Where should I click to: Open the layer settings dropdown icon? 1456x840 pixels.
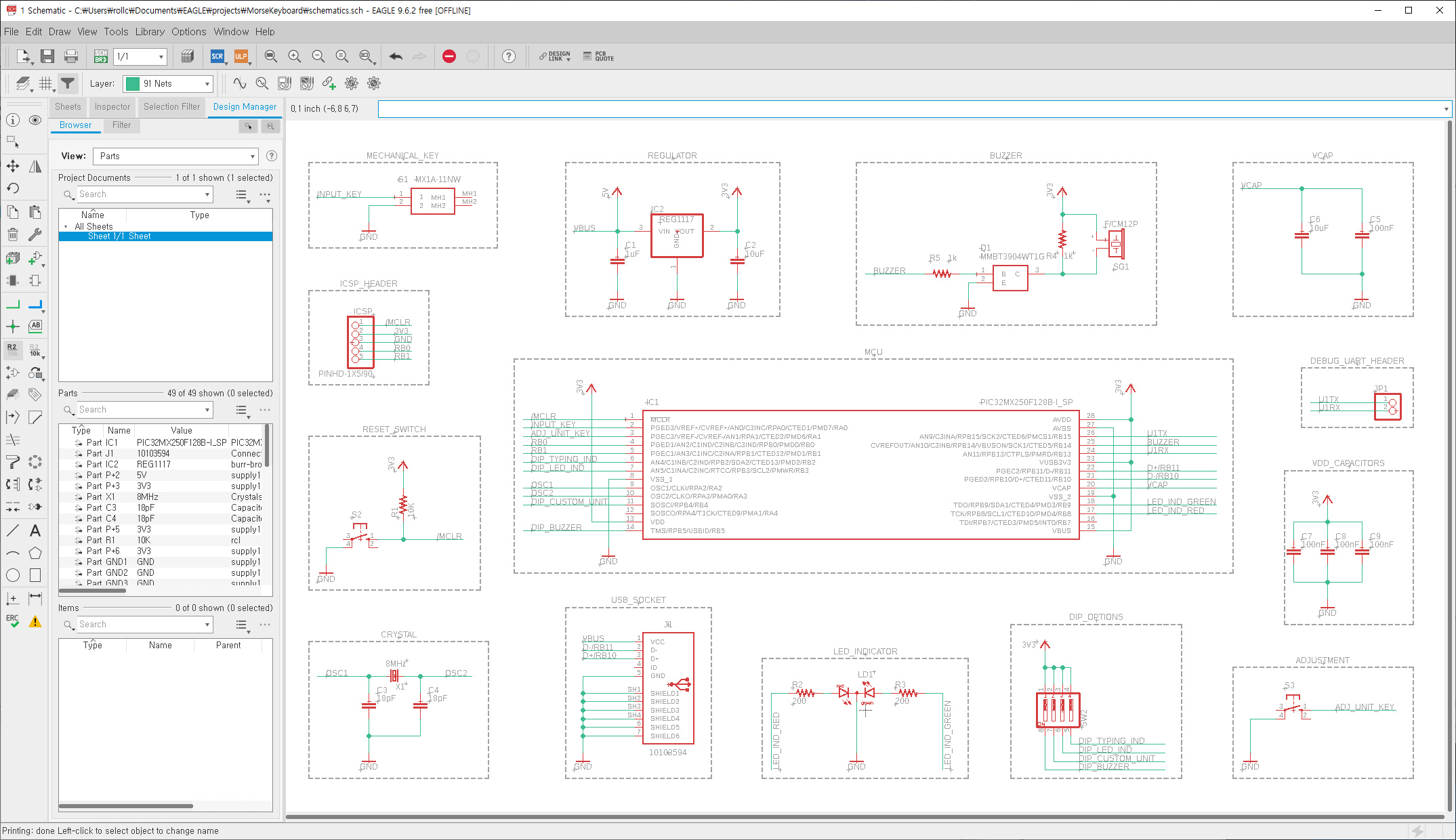click(x=24, y=83)
